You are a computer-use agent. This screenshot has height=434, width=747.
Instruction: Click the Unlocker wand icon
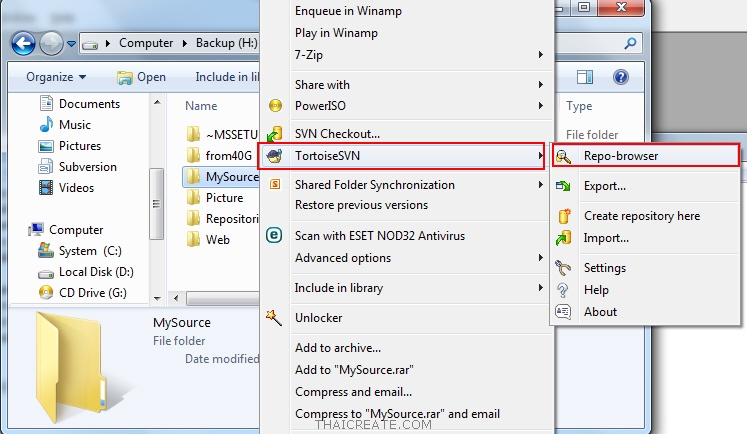tap(274, 317)
